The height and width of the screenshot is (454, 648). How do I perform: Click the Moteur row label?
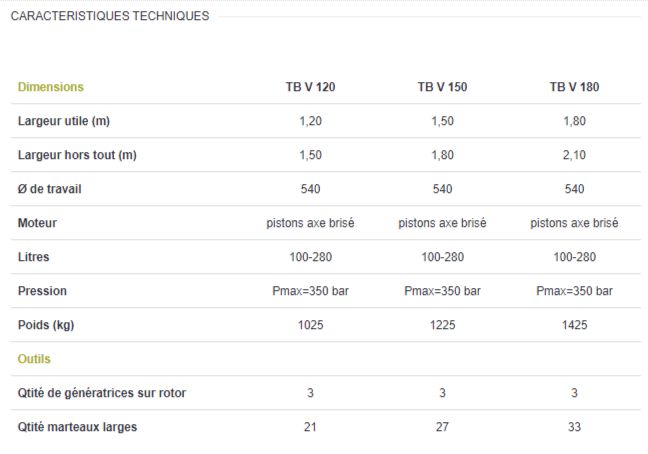[x=38, y=223]
